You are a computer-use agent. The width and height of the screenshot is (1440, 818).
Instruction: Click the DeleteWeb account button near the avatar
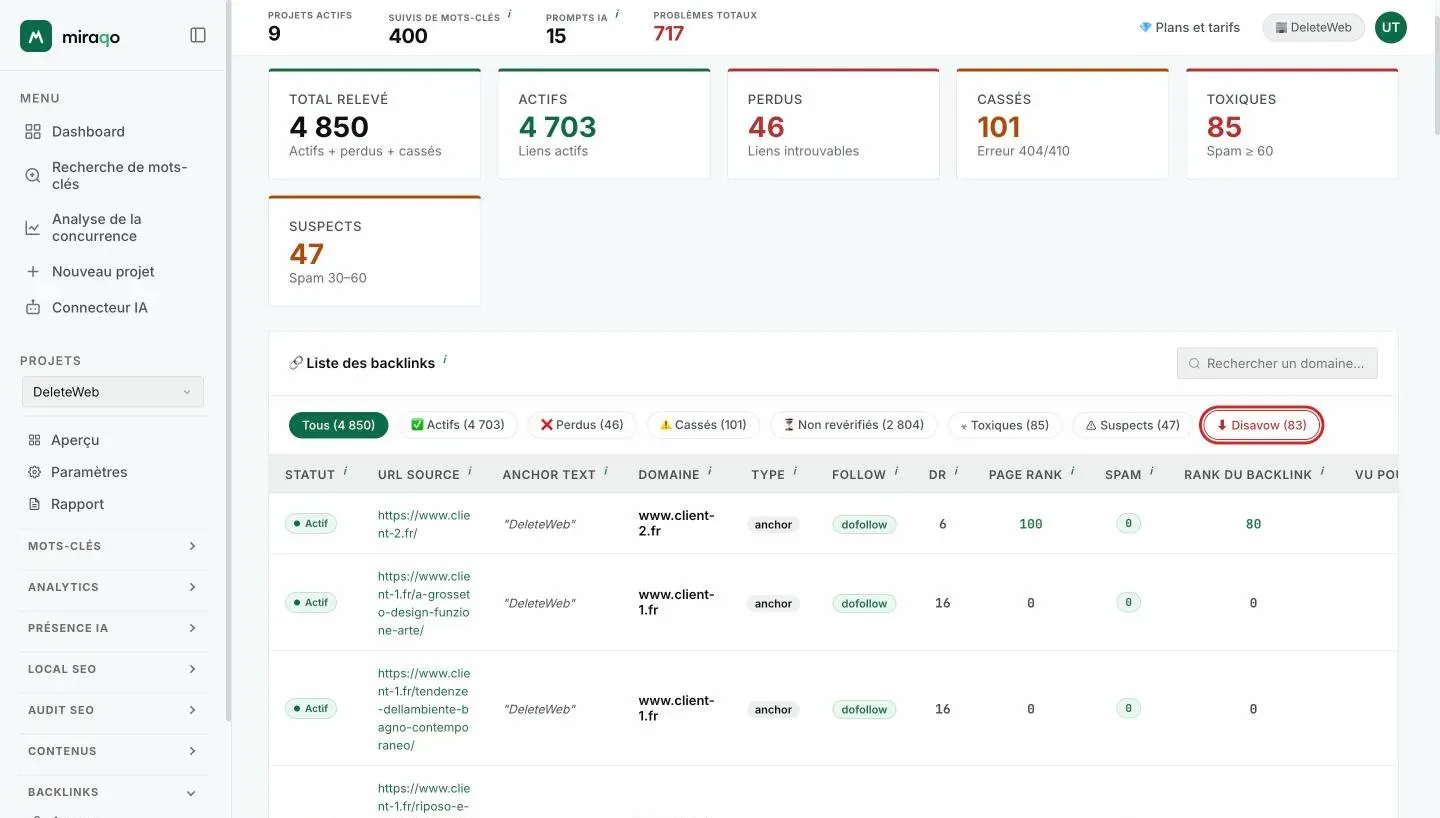[1313, 28]
